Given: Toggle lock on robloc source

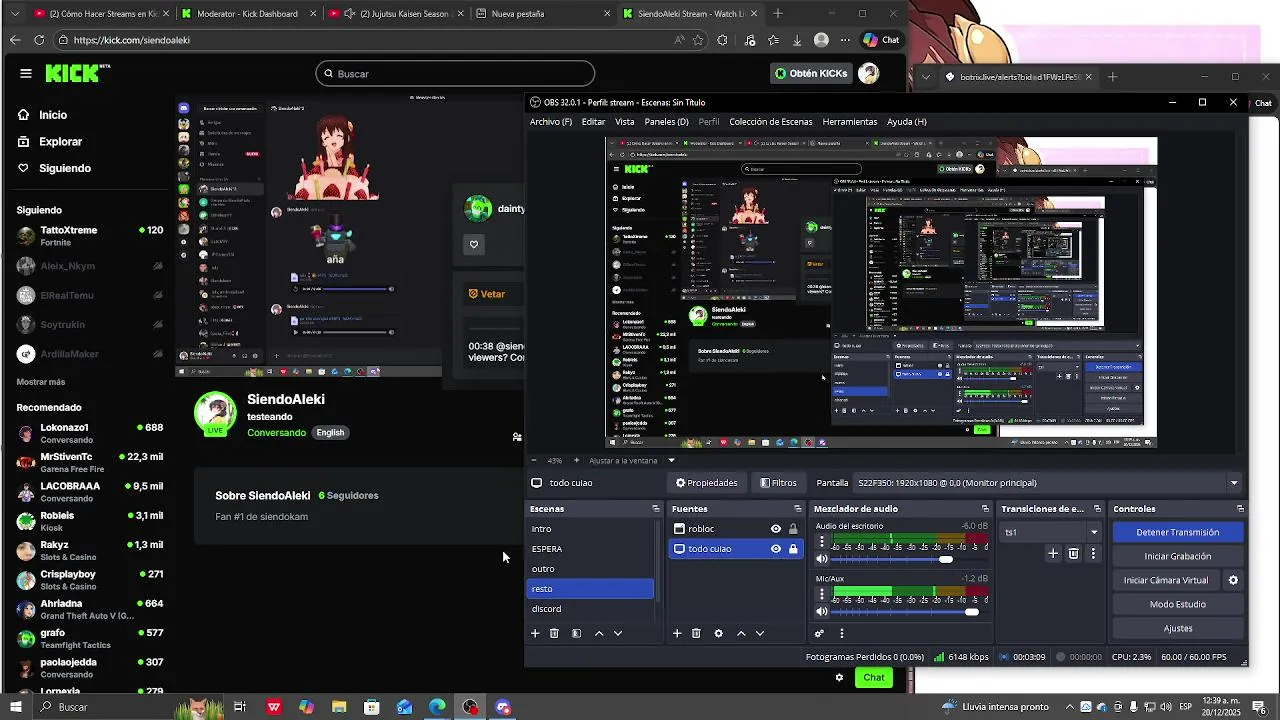Looking at the screenshot, I should 793,529.
